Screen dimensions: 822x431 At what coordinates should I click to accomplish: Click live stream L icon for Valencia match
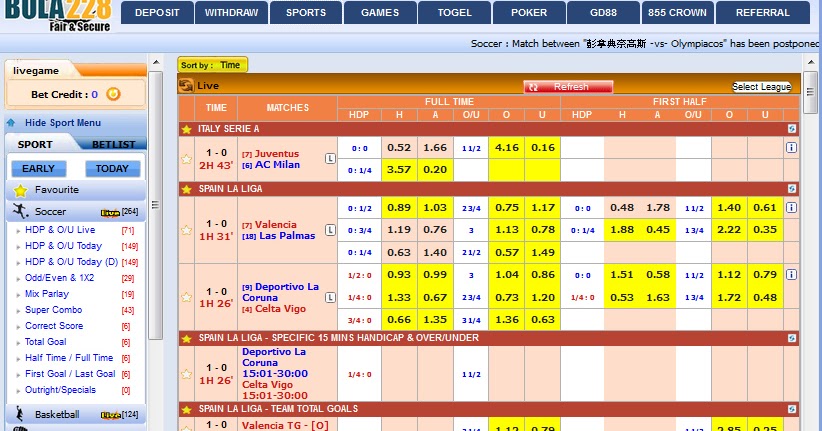[x=330, y=230]
